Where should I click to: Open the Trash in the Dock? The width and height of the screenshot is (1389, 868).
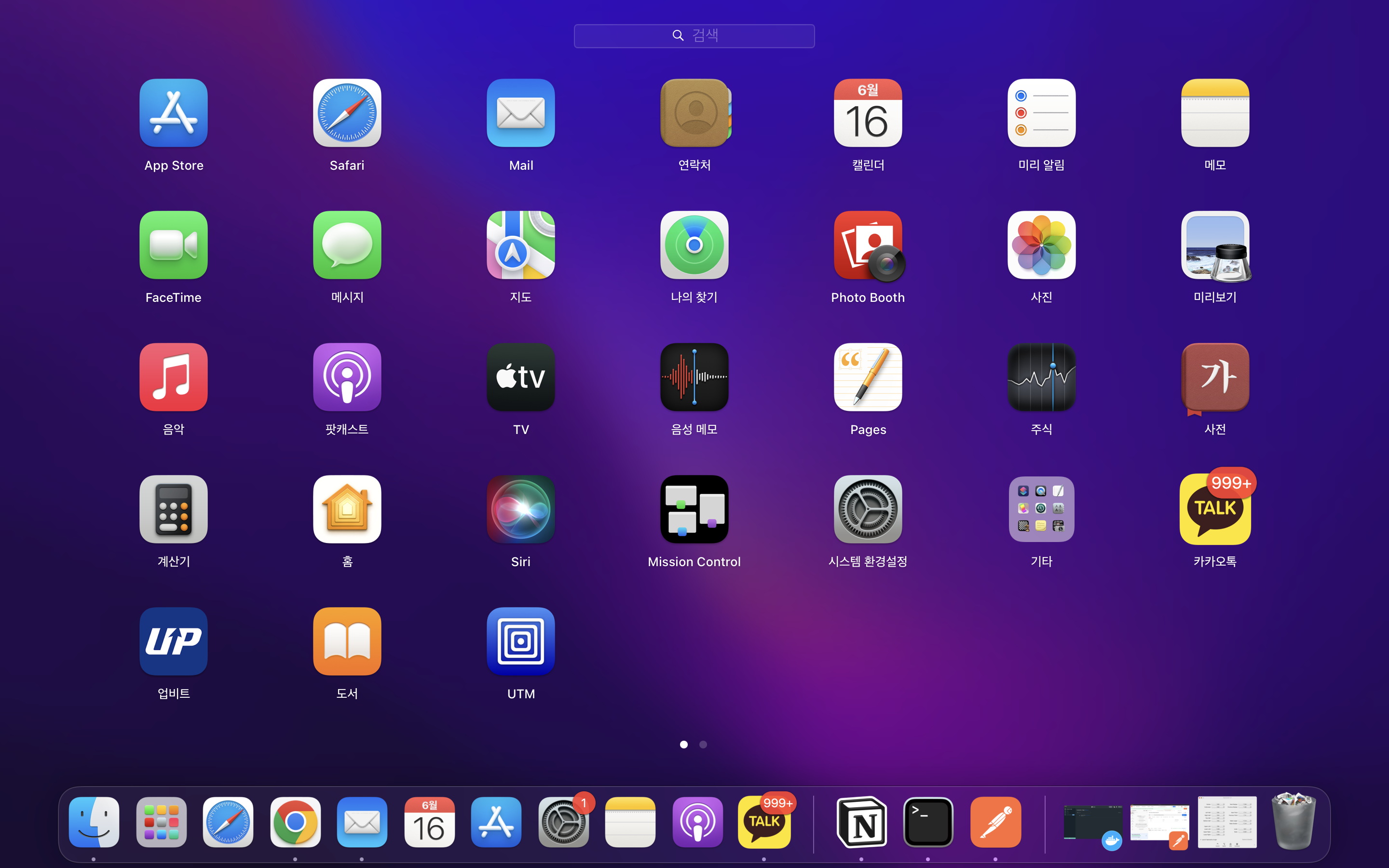[1293, 822]
